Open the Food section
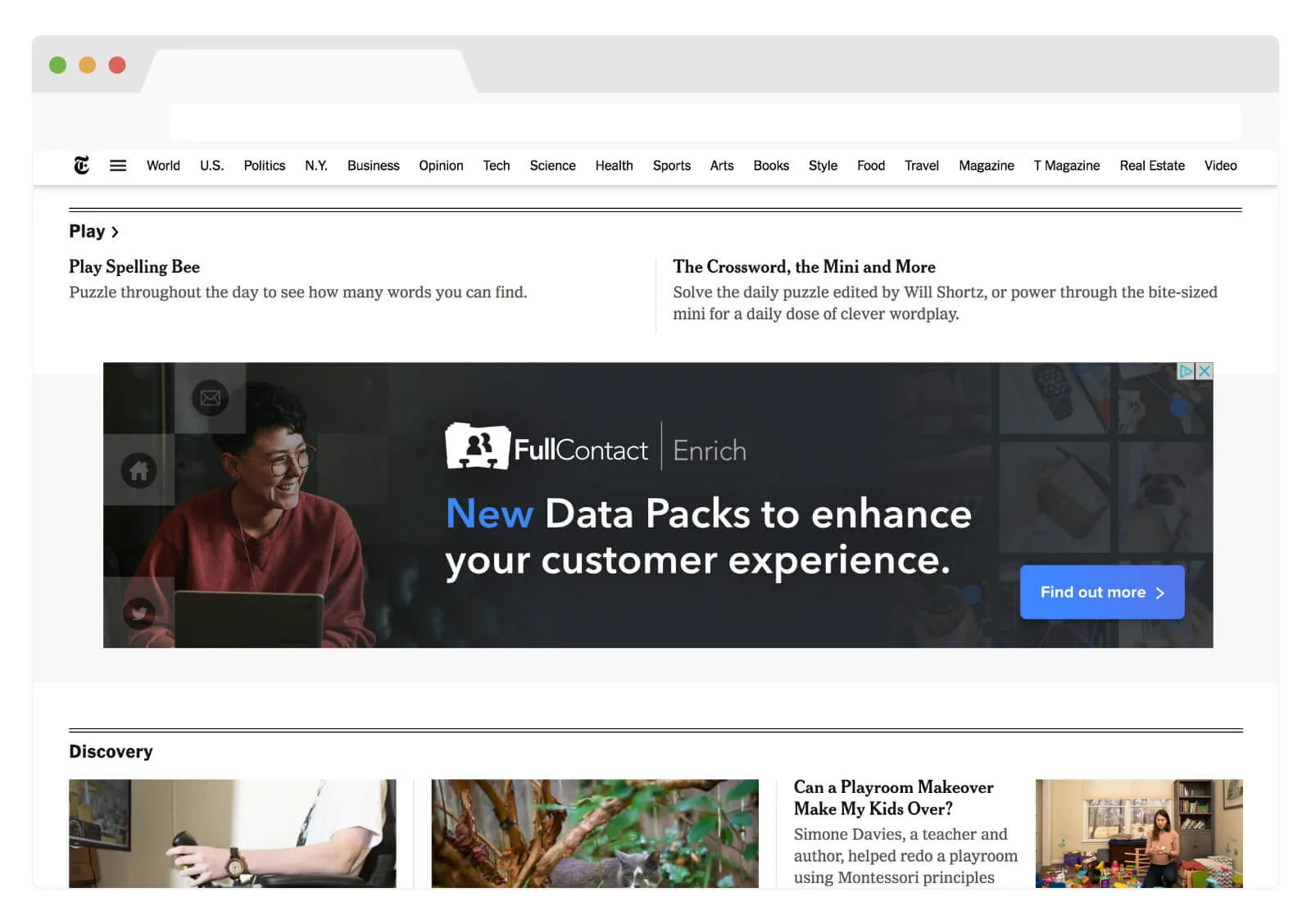The image size is (1311, 924). 871,165
